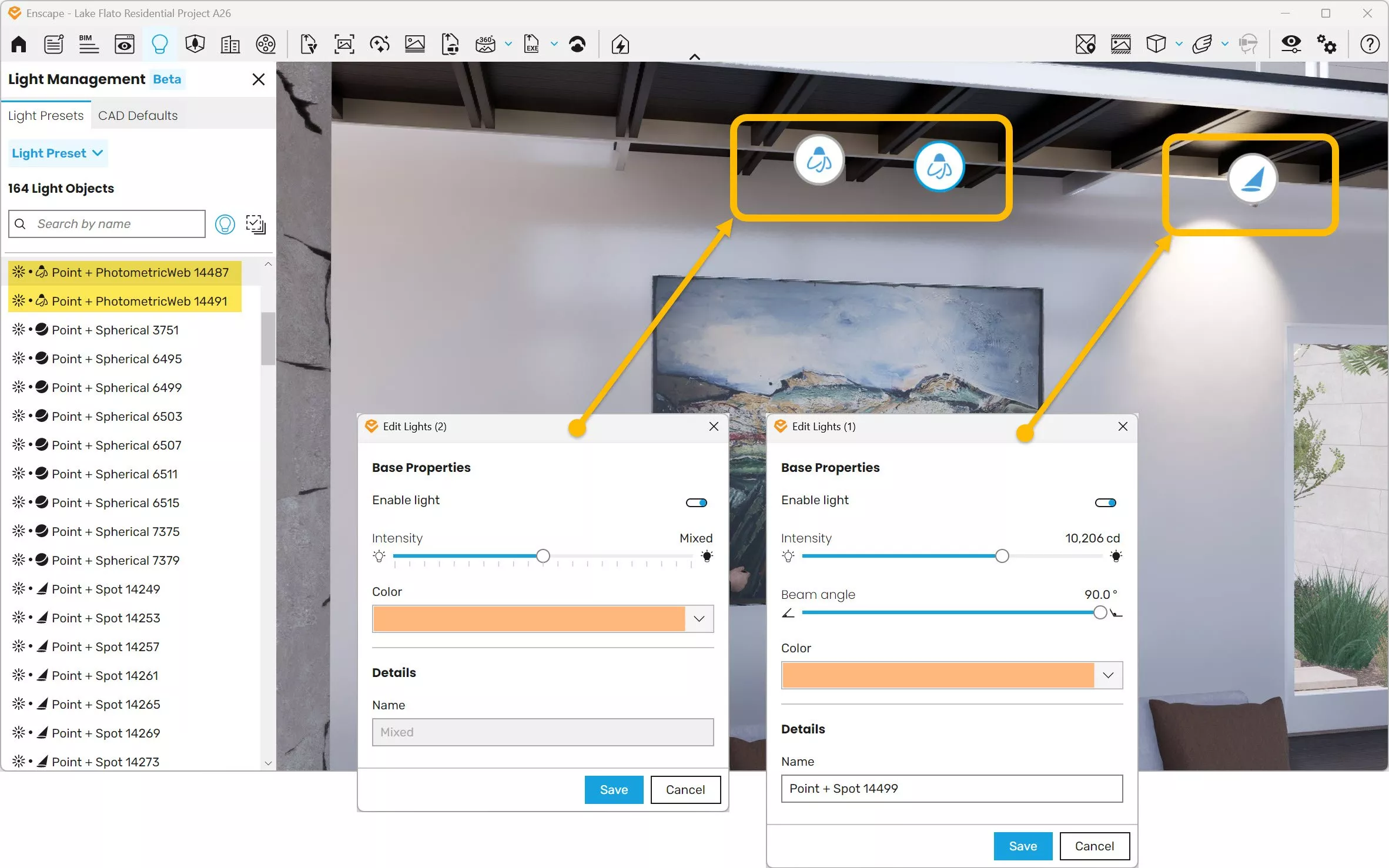This screenshot has height=868, width=1389.
Task: Open Color dropdown arrow in Edit Lights (2)
Action: [699, 618]
